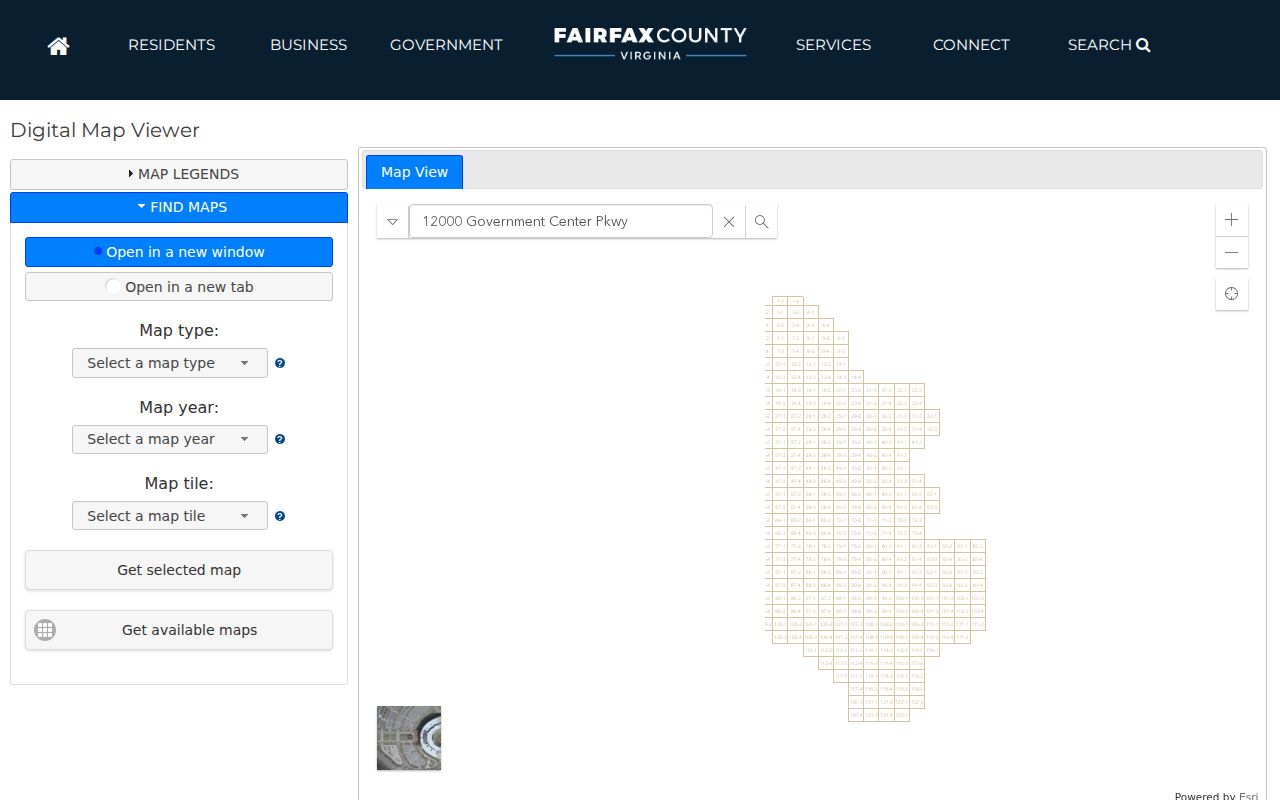
Task: Click the Get selected map button
Action: point(179,570)
